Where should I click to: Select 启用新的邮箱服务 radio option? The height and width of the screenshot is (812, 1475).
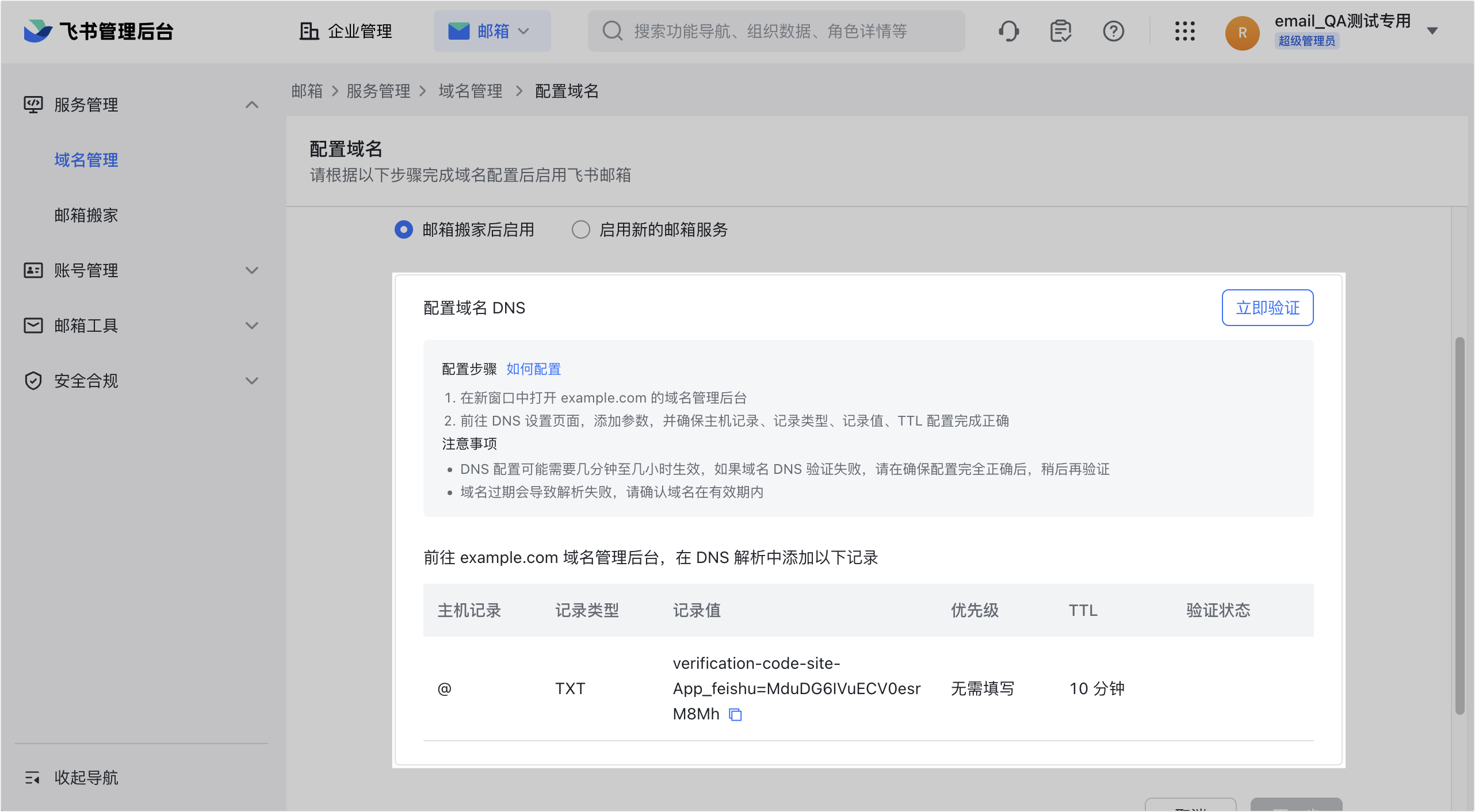tap(580, 230)
